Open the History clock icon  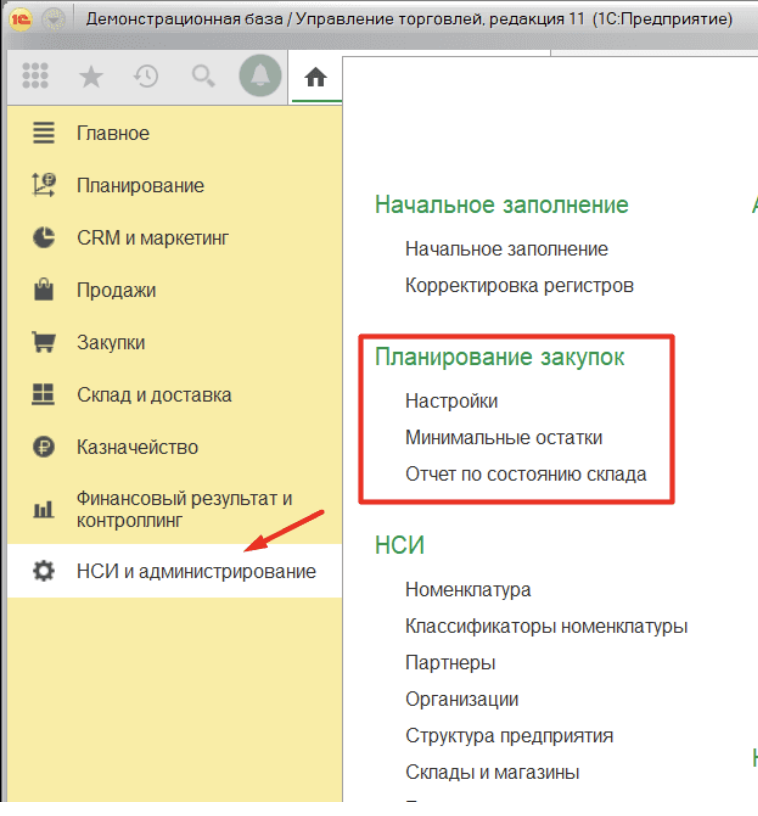pos(147,77)
